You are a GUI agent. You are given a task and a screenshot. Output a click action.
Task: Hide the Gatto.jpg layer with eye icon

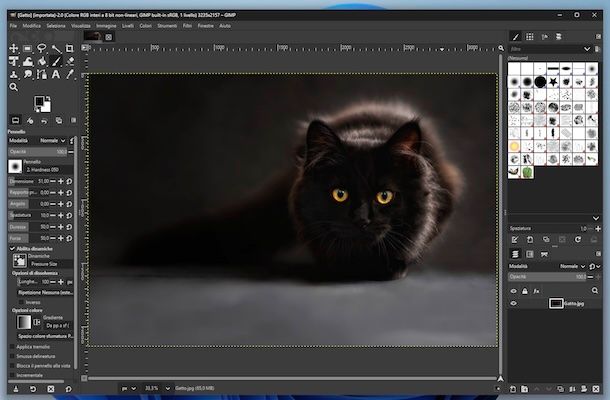(514, 303)
